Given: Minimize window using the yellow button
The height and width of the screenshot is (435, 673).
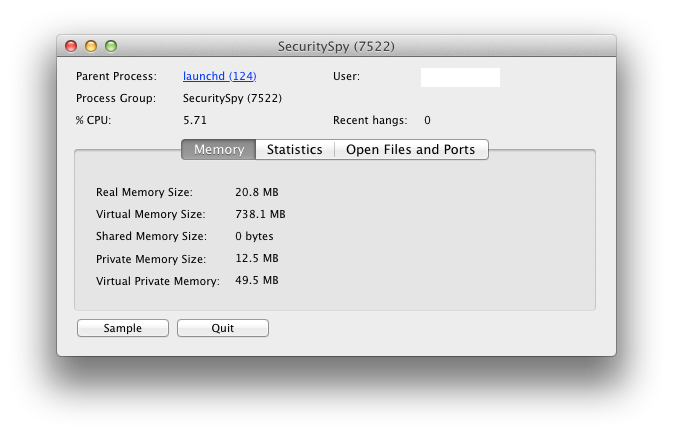Looking at the screenshot, I should [91, 46].
